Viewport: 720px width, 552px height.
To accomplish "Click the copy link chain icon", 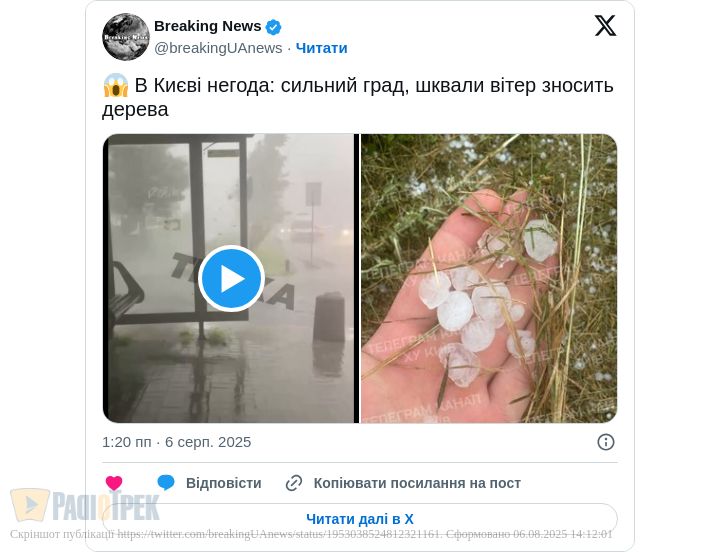I will (294, 483).
